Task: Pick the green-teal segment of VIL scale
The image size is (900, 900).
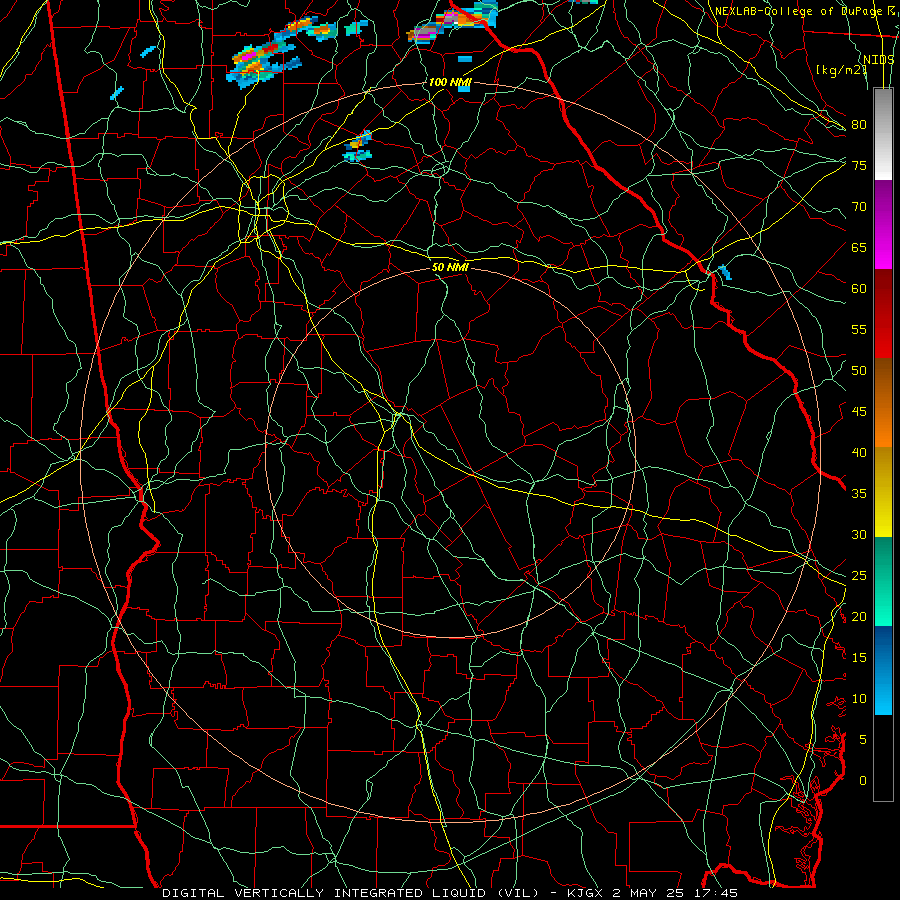Action: tap(883, 581)
